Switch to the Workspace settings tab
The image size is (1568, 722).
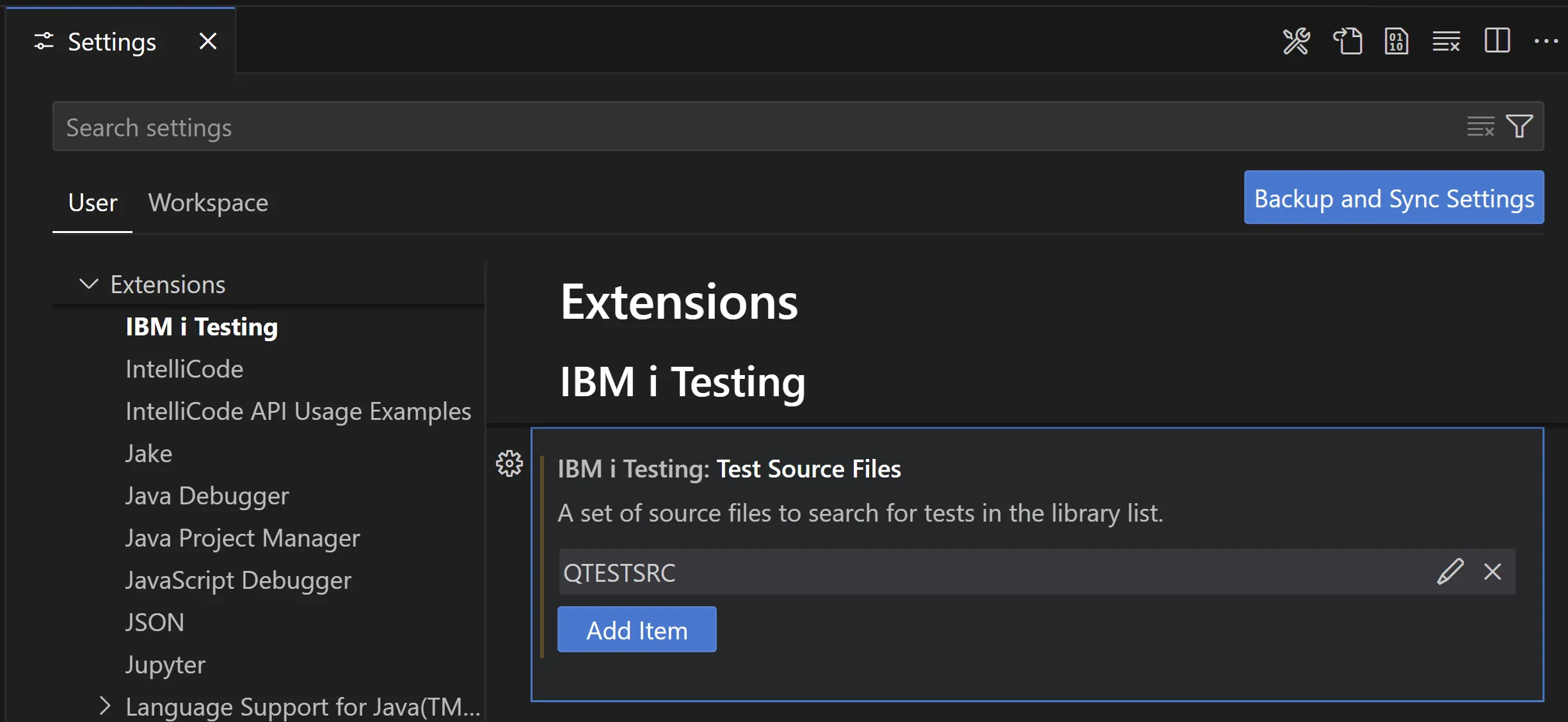tap(208, 203)
